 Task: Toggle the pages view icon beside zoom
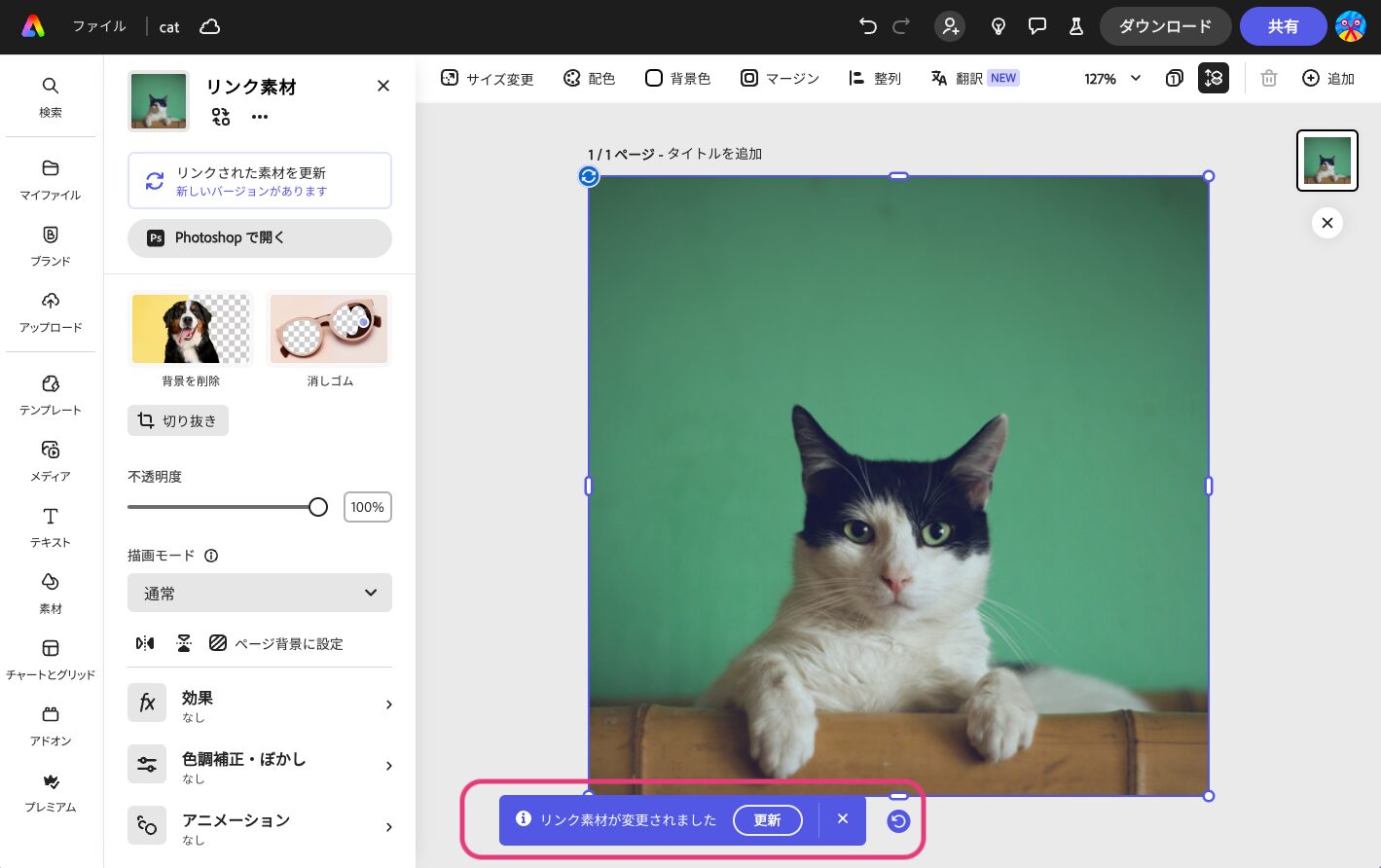tap(1174, 78)
